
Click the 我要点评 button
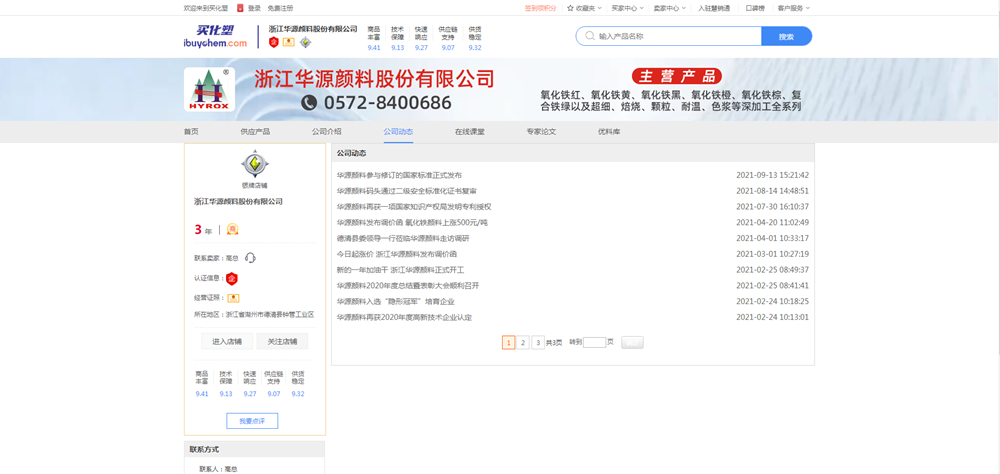(x=252, y=421)
